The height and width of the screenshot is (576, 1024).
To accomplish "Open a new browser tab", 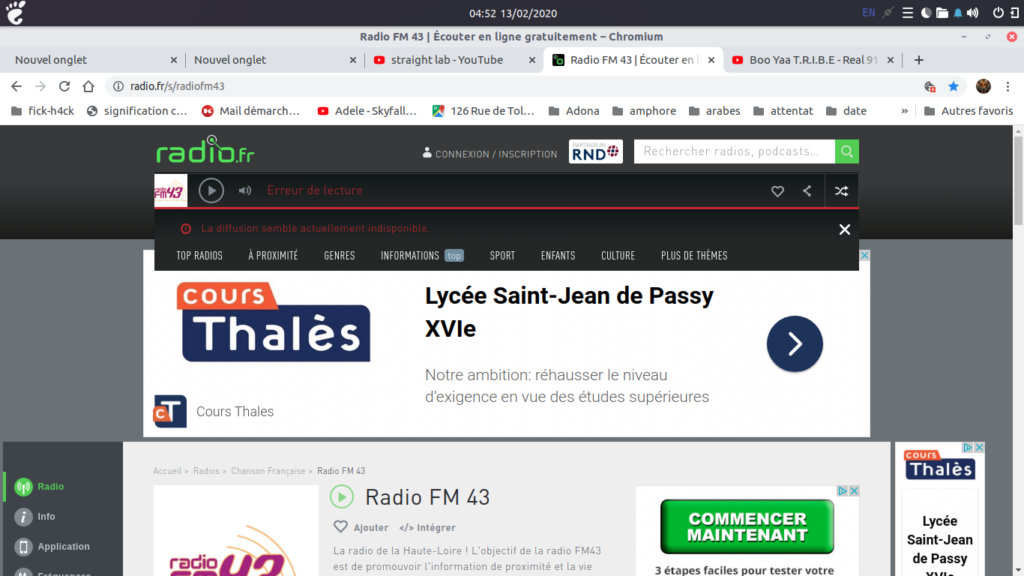I will [x=919, y=60].
